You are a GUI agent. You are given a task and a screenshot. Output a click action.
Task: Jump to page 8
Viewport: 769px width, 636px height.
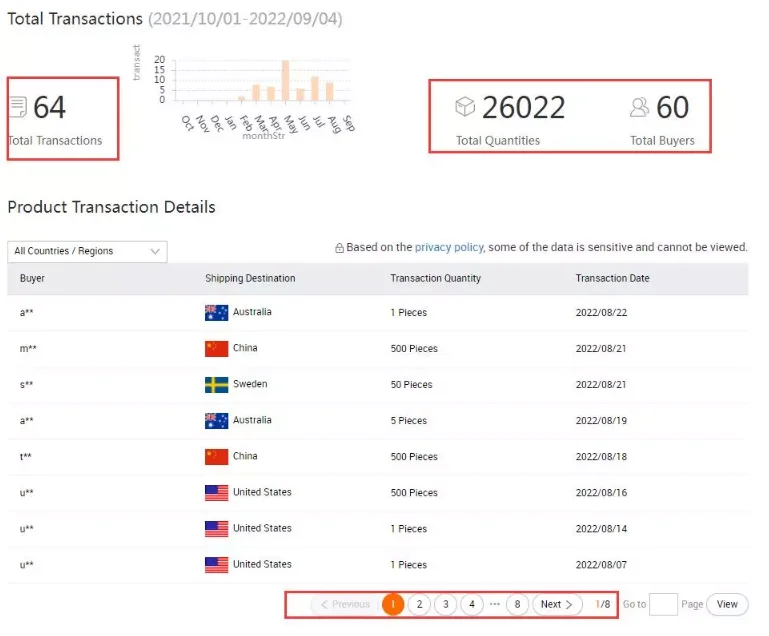(x=517, y=604)
